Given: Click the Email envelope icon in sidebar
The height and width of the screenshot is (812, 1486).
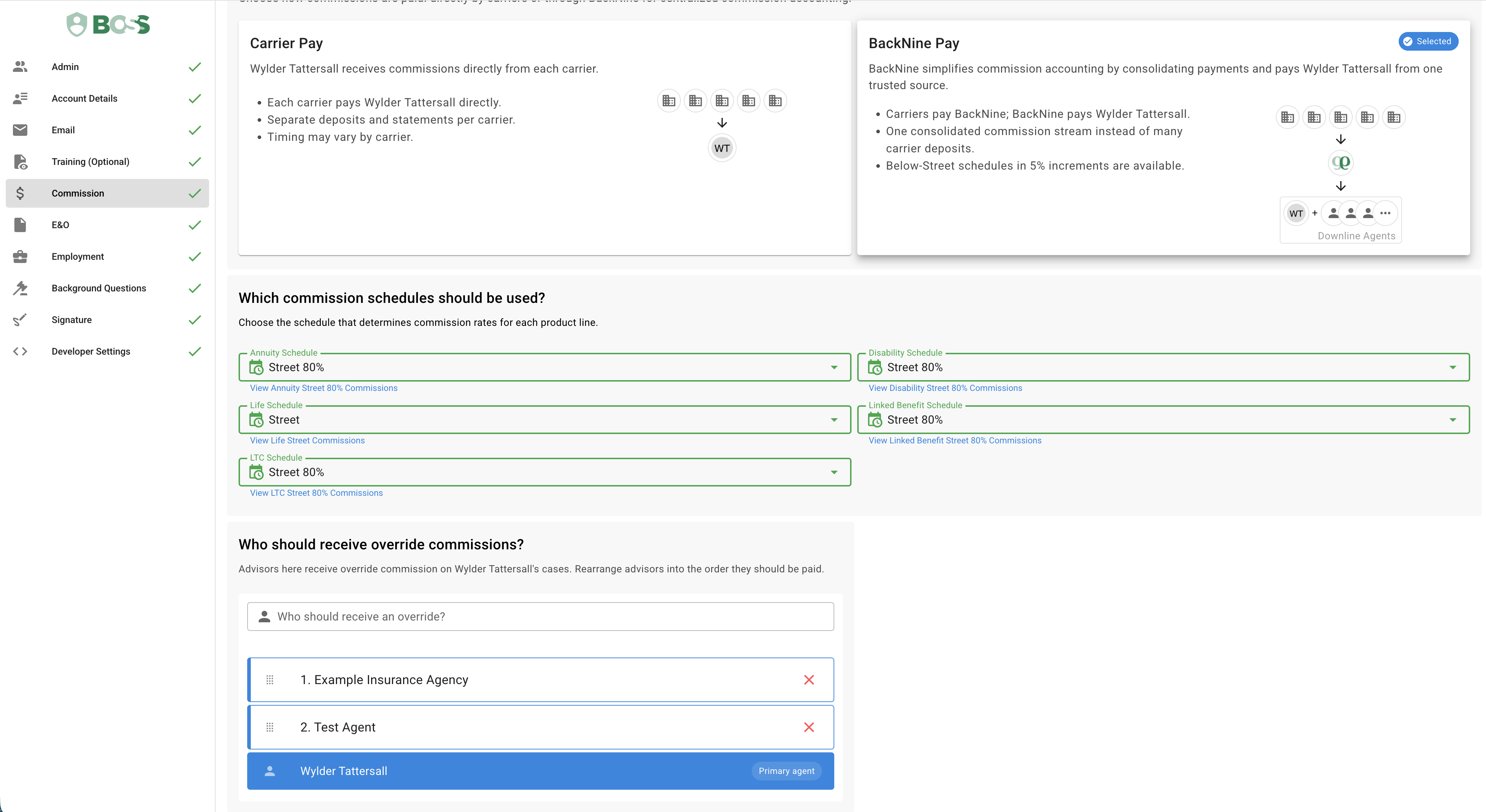Looking at the screenshot, I should tap(20, 130).
